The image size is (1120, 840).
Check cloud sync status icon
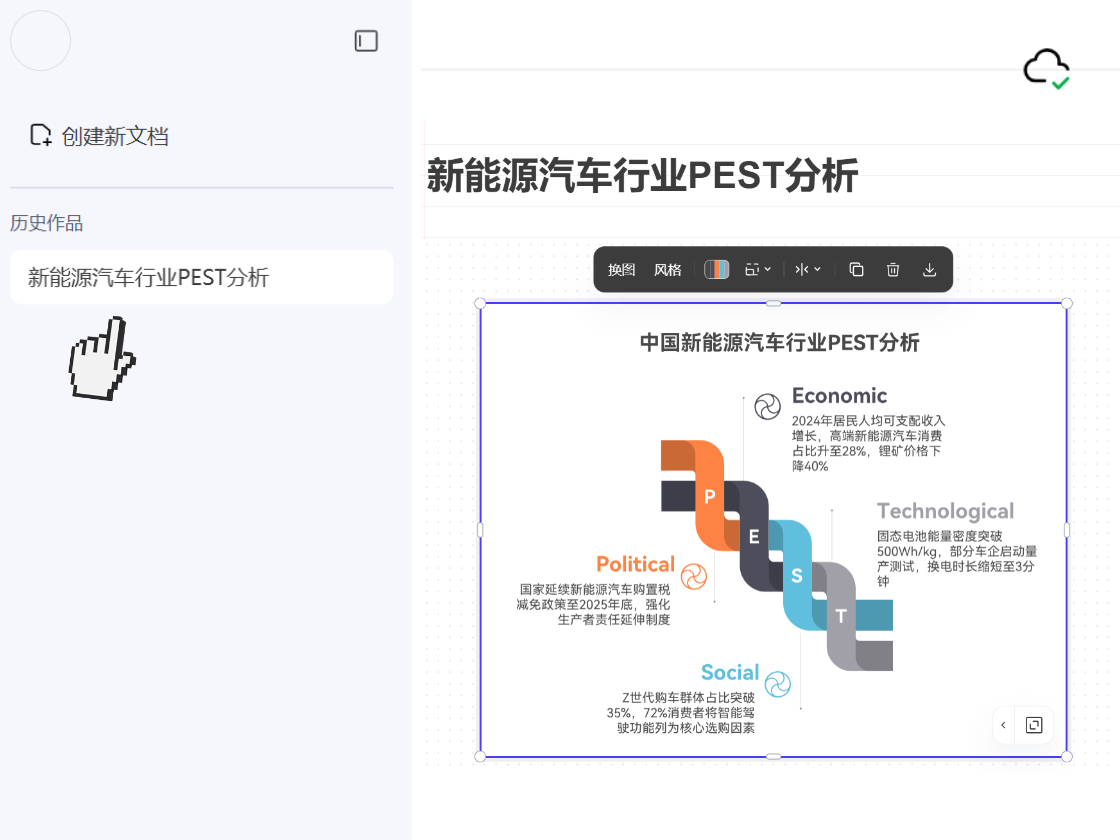pos(1044,68)
